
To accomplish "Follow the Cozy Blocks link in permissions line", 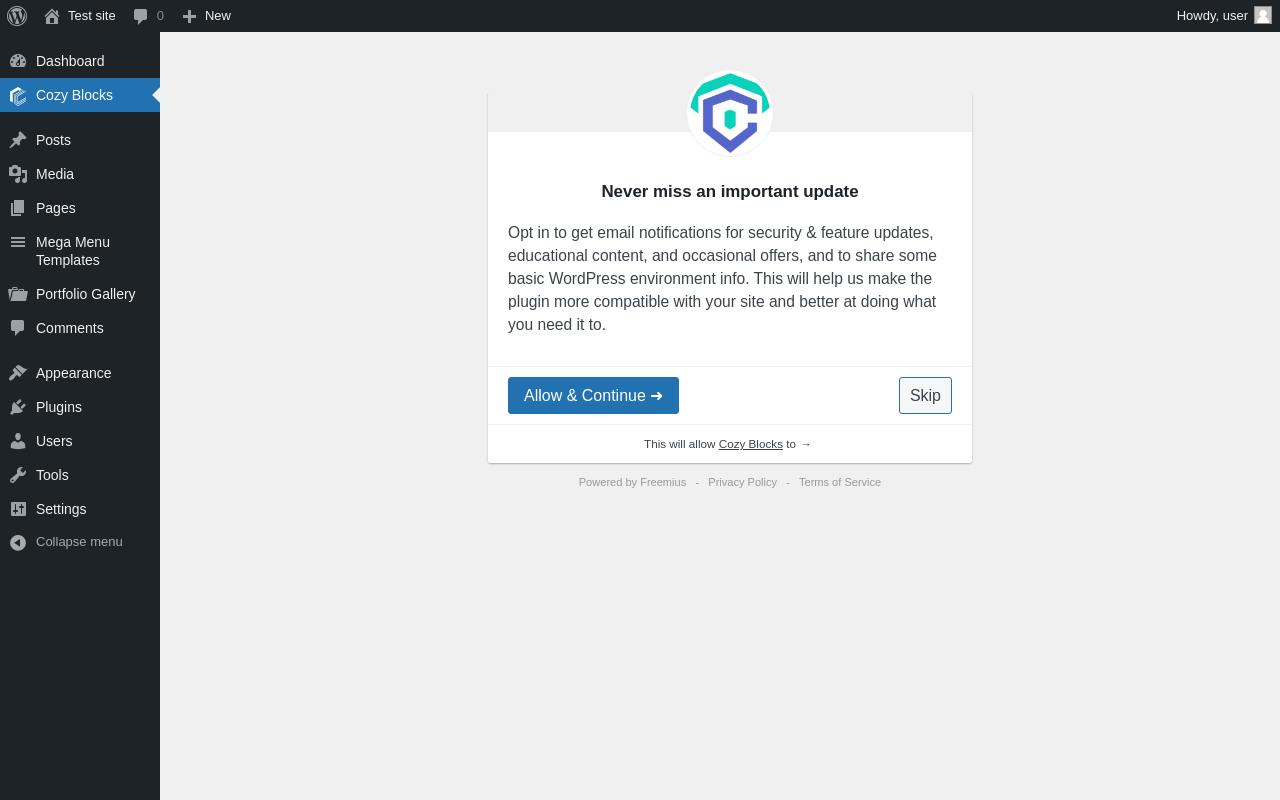I will coord(750,444).
